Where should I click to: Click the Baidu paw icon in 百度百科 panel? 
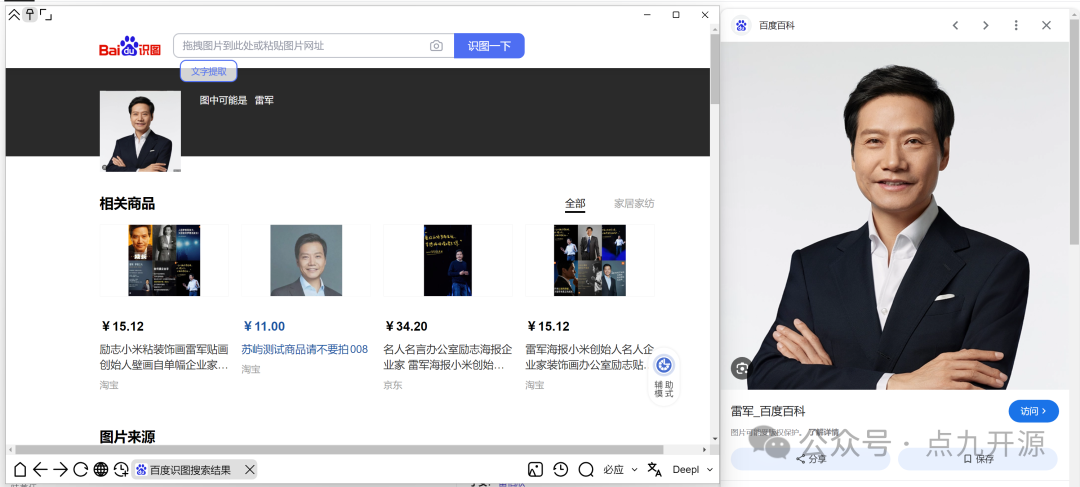pos(741,25)
